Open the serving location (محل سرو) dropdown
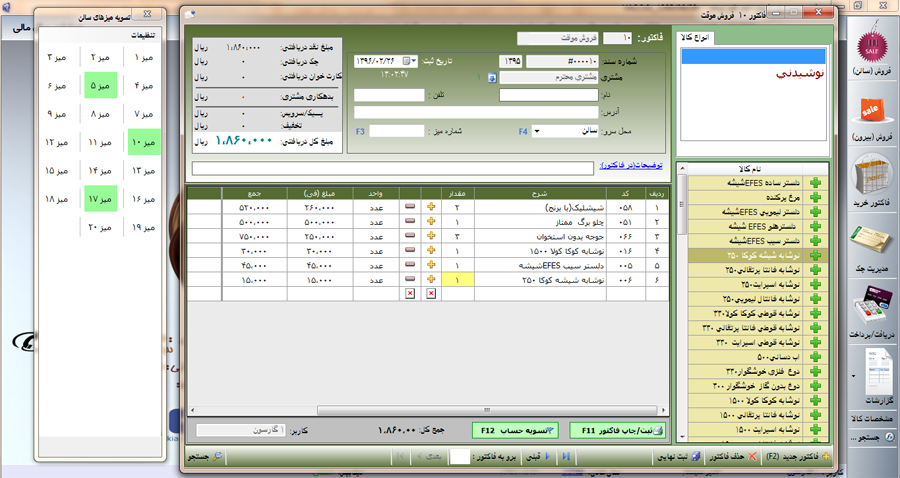Screen dimensions: 900x478 pos(538,131)
